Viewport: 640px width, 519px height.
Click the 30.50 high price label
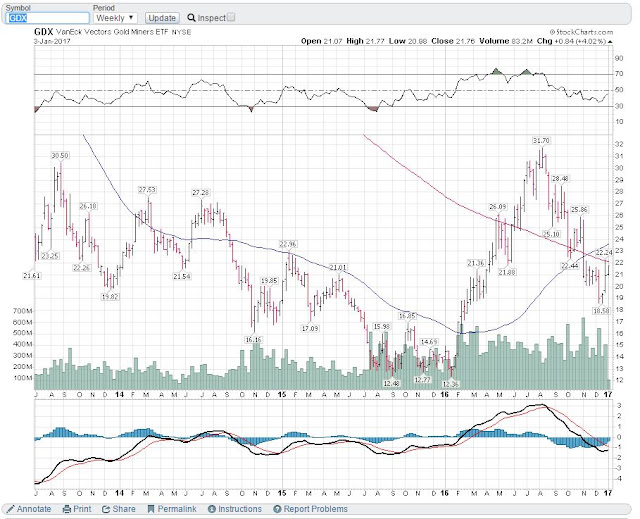(x=60, y=155)
